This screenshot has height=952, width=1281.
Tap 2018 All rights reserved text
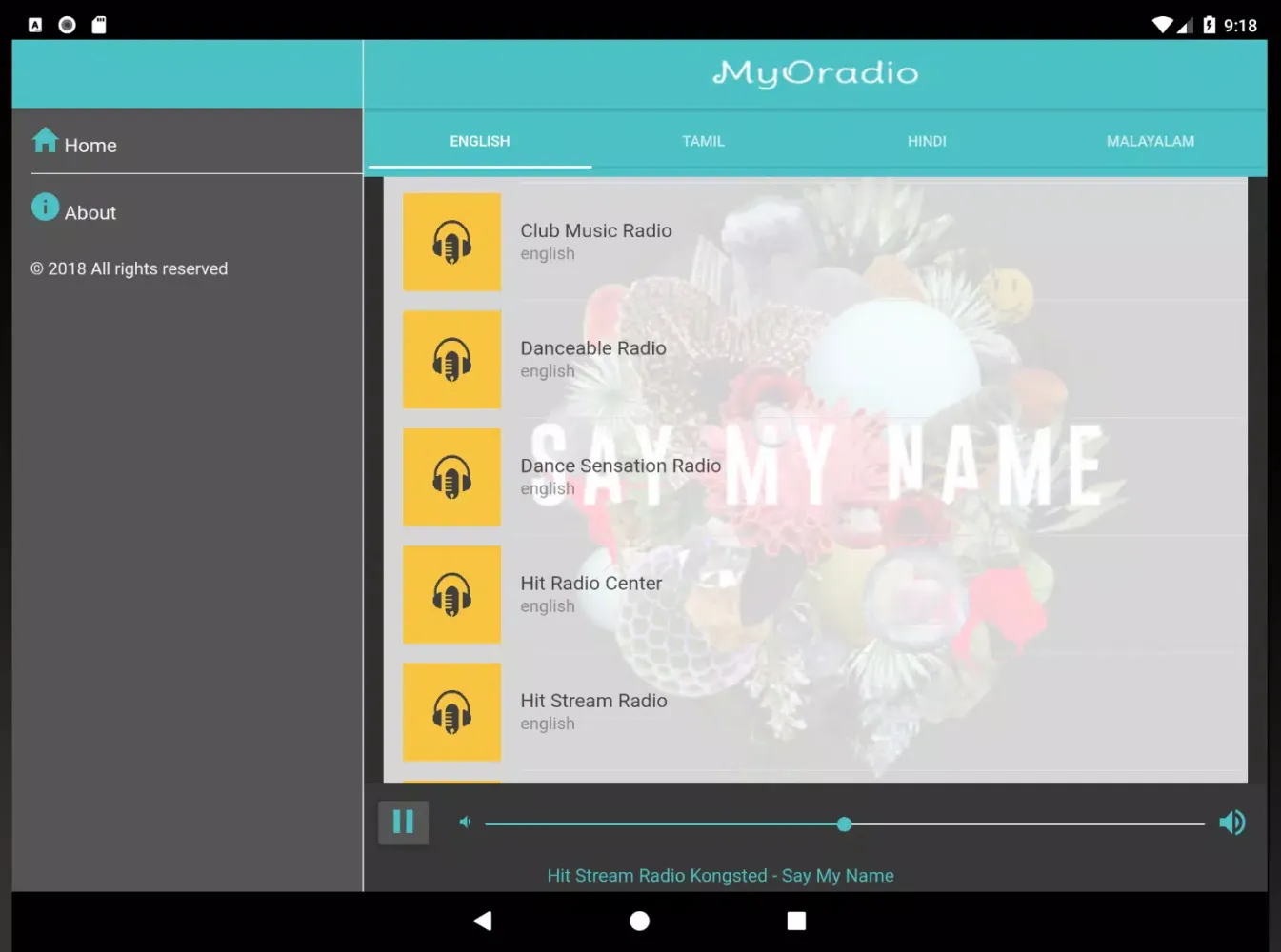click(129, 268)
